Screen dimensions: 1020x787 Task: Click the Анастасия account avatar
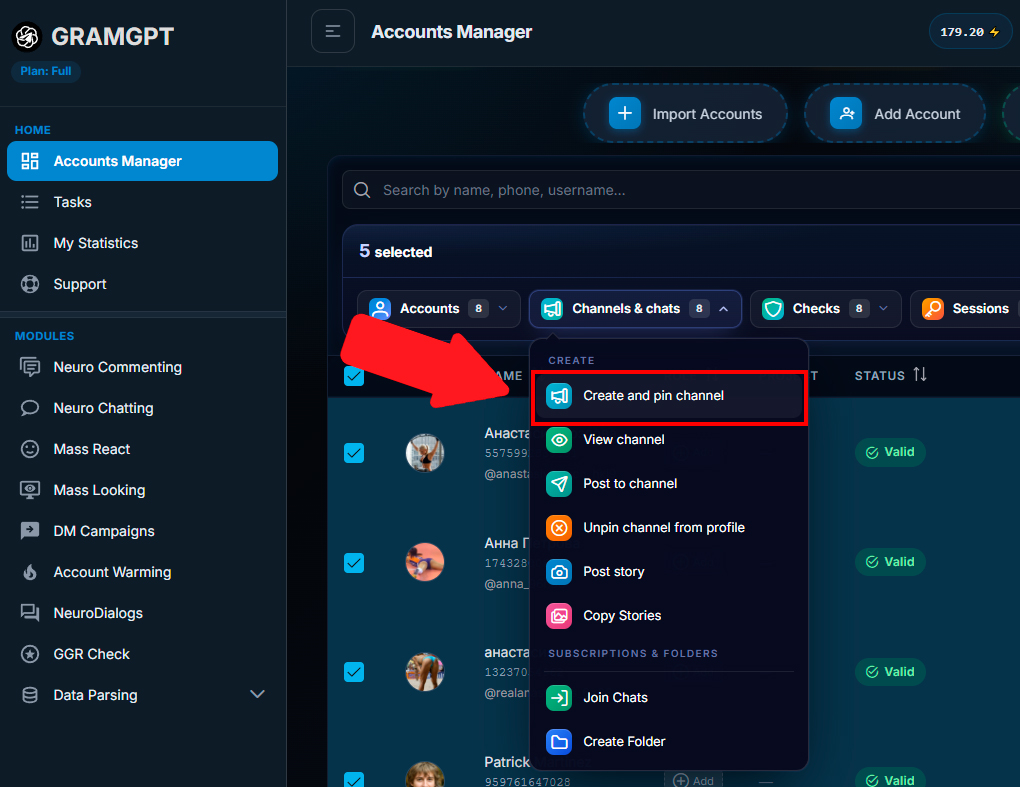click(425, 453)
